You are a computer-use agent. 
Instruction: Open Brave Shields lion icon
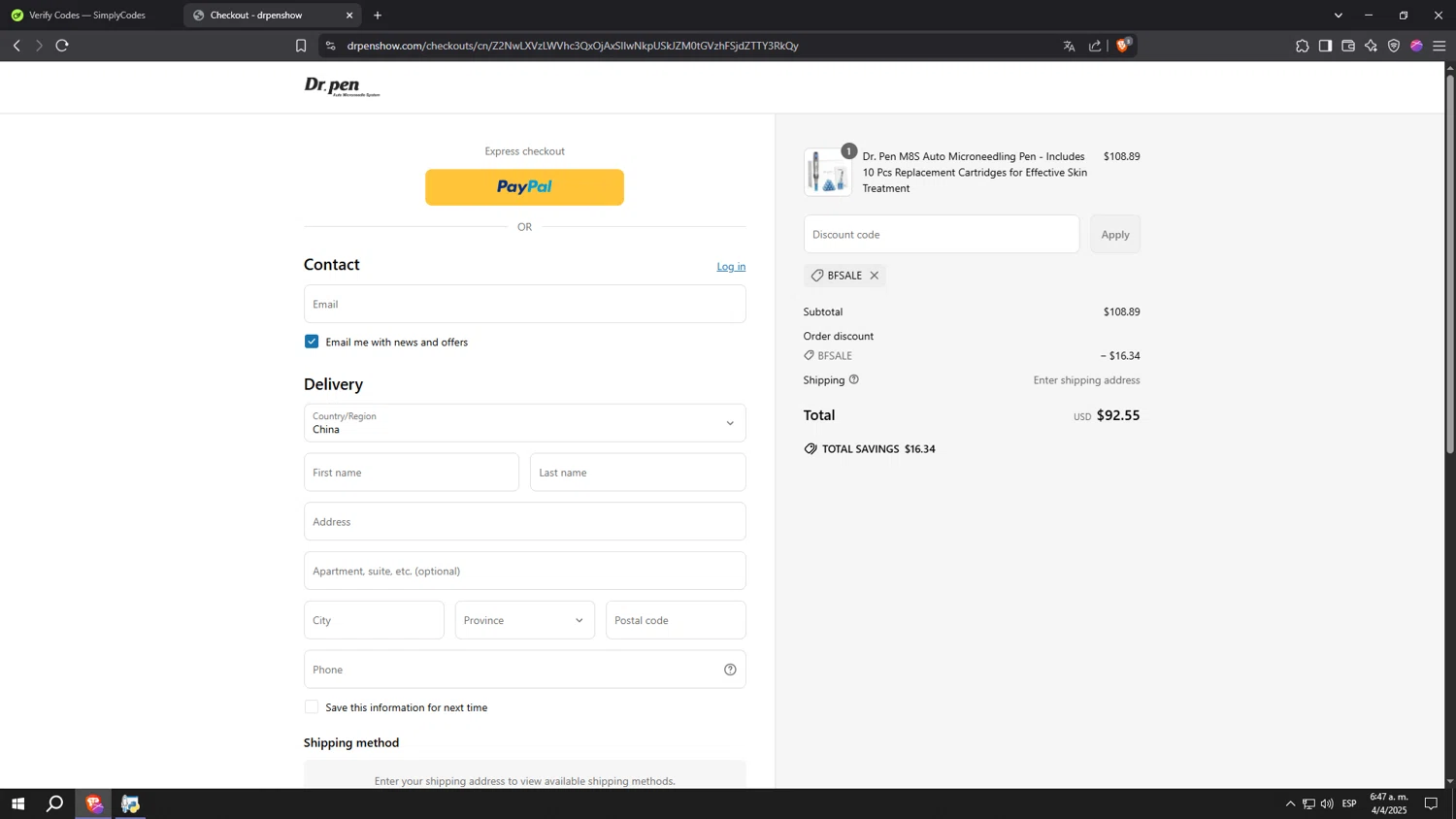coord(1123,45)
